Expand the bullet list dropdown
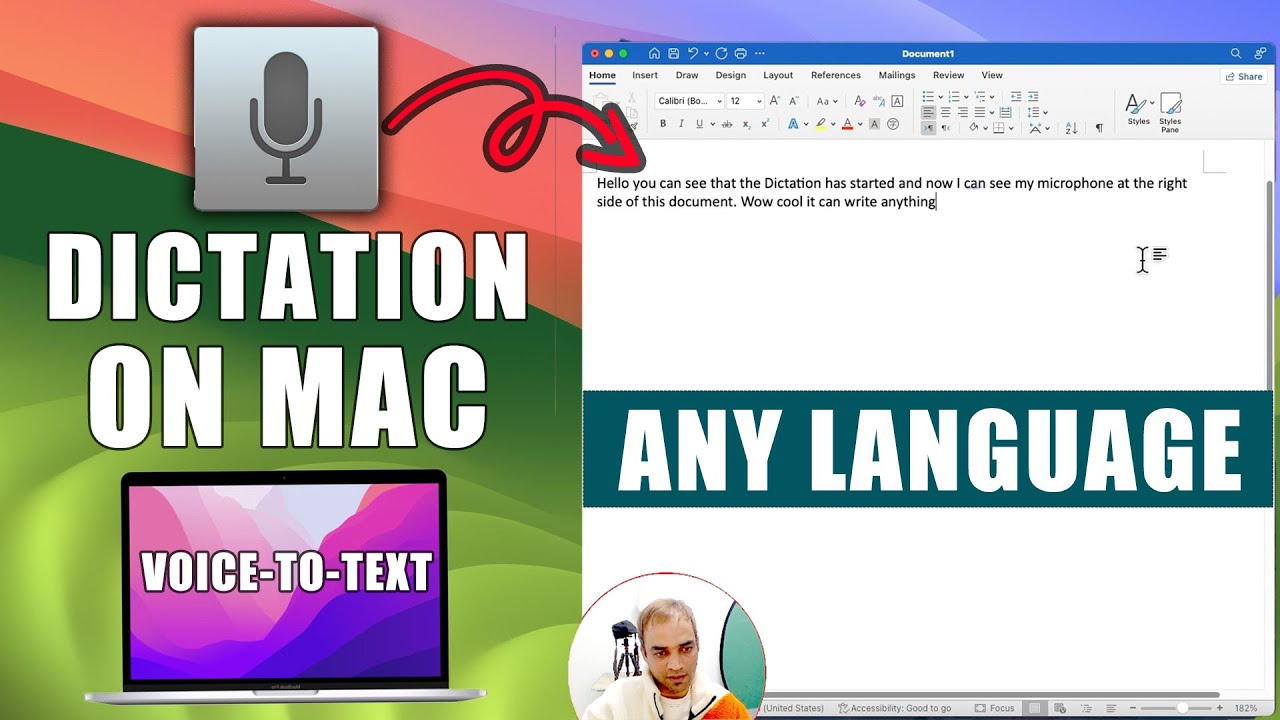The height and width of the screenshot is (720, 1280). point(941,97)
